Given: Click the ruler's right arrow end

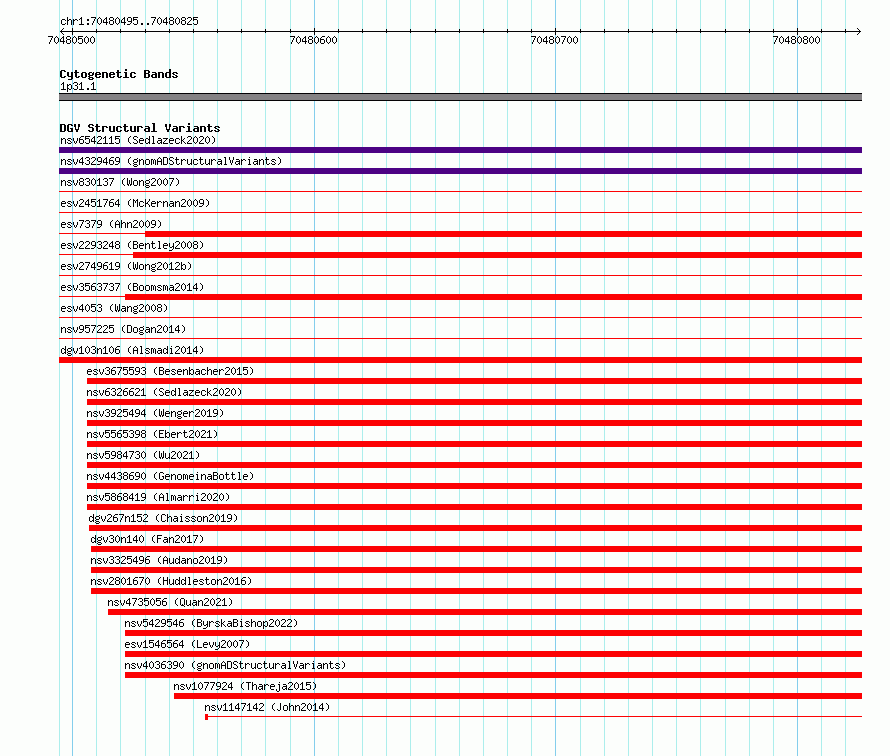Looking at the screenshot, I should click(x=858, y=31).
